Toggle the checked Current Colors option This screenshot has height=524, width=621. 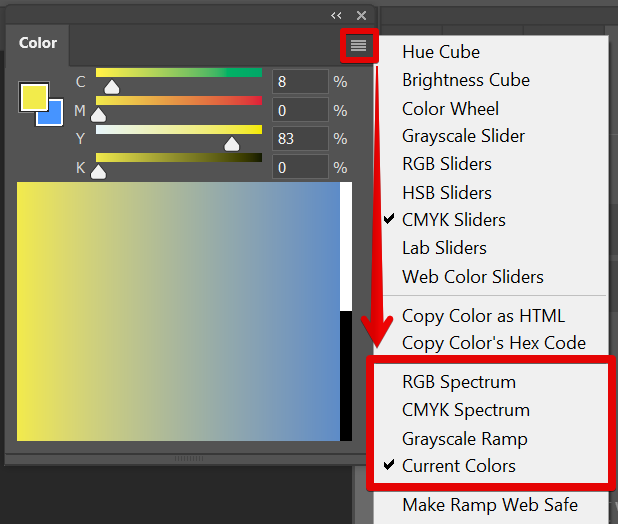[x=458, y=466]
